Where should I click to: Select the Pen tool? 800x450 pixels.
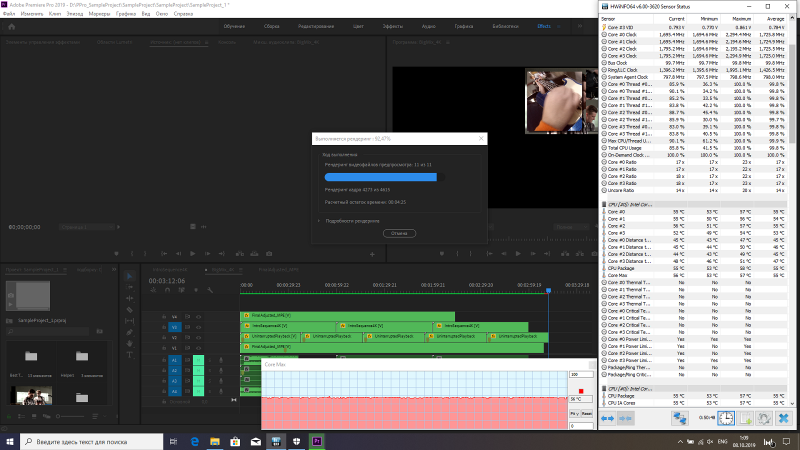tap(130, 332)
